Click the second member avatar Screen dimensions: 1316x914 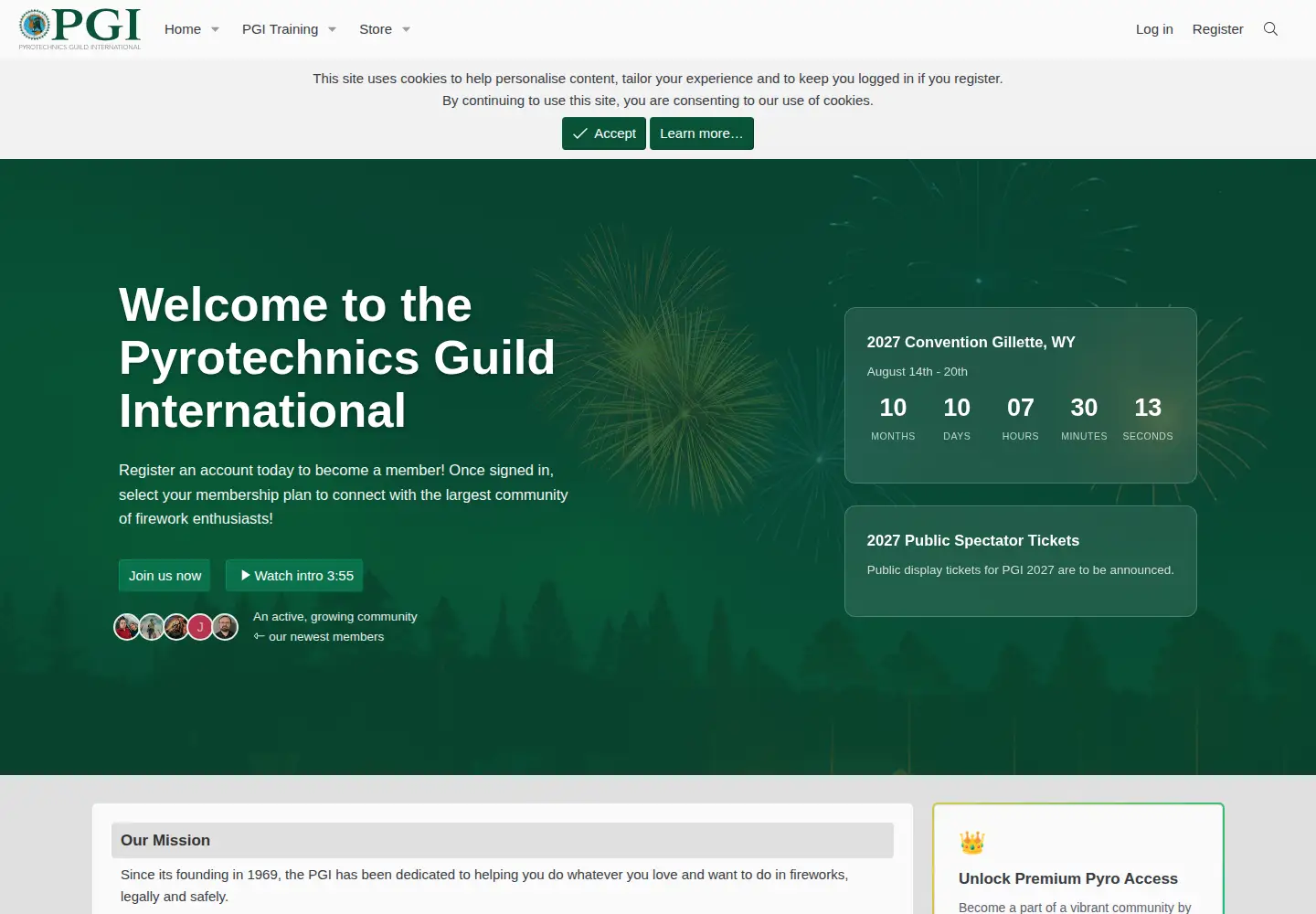point(151,627)
